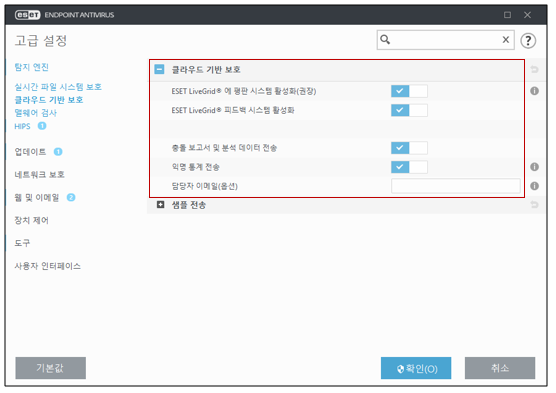The height and width of the screenshot is (393, 556).
Task: Click the 취소 button
Action: 500,368
